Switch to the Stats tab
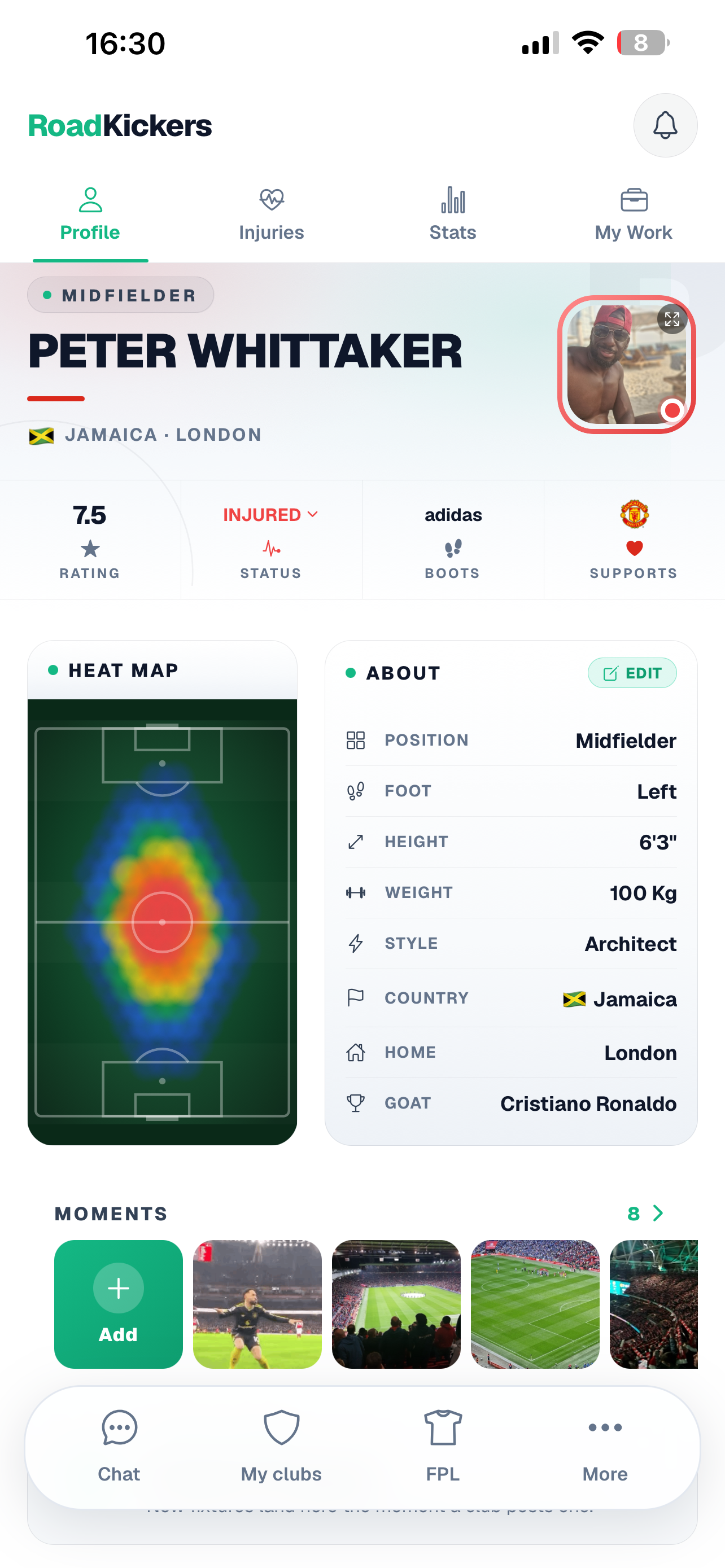Screen dimensions: 725x1568 pos(453,215)
